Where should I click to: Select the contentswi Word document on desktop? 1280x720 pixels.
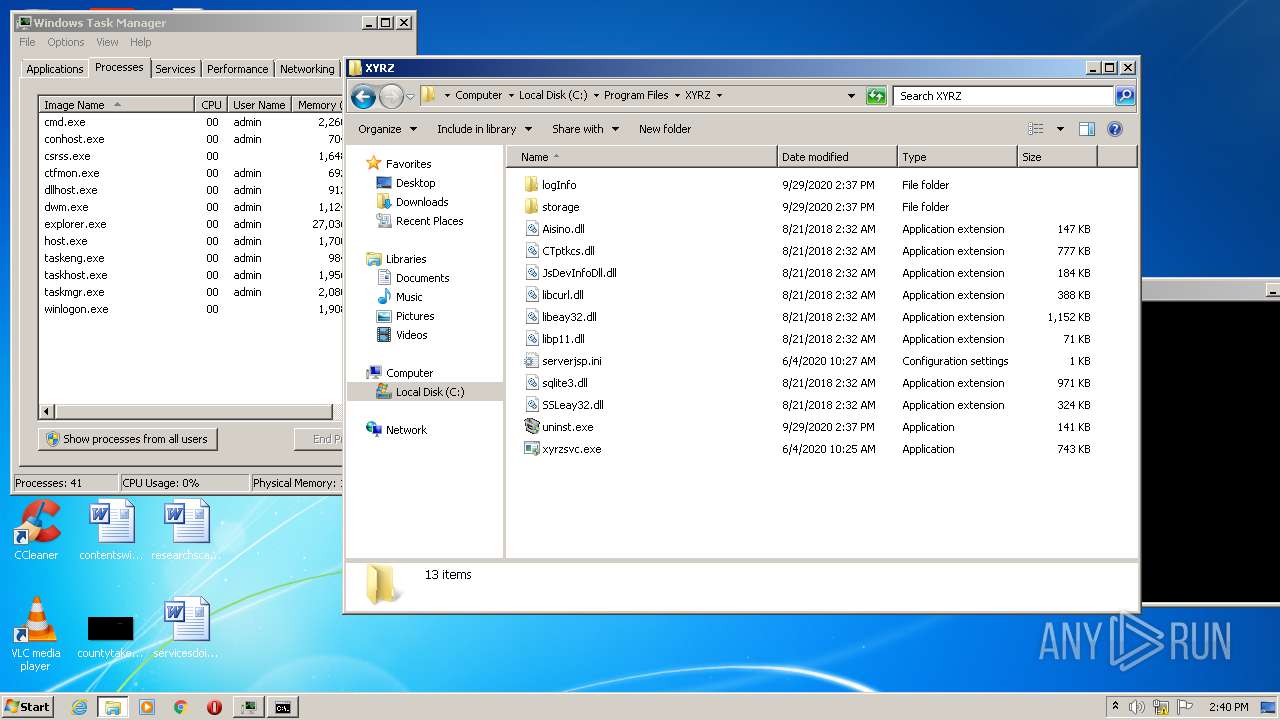[x=111, y=531]
